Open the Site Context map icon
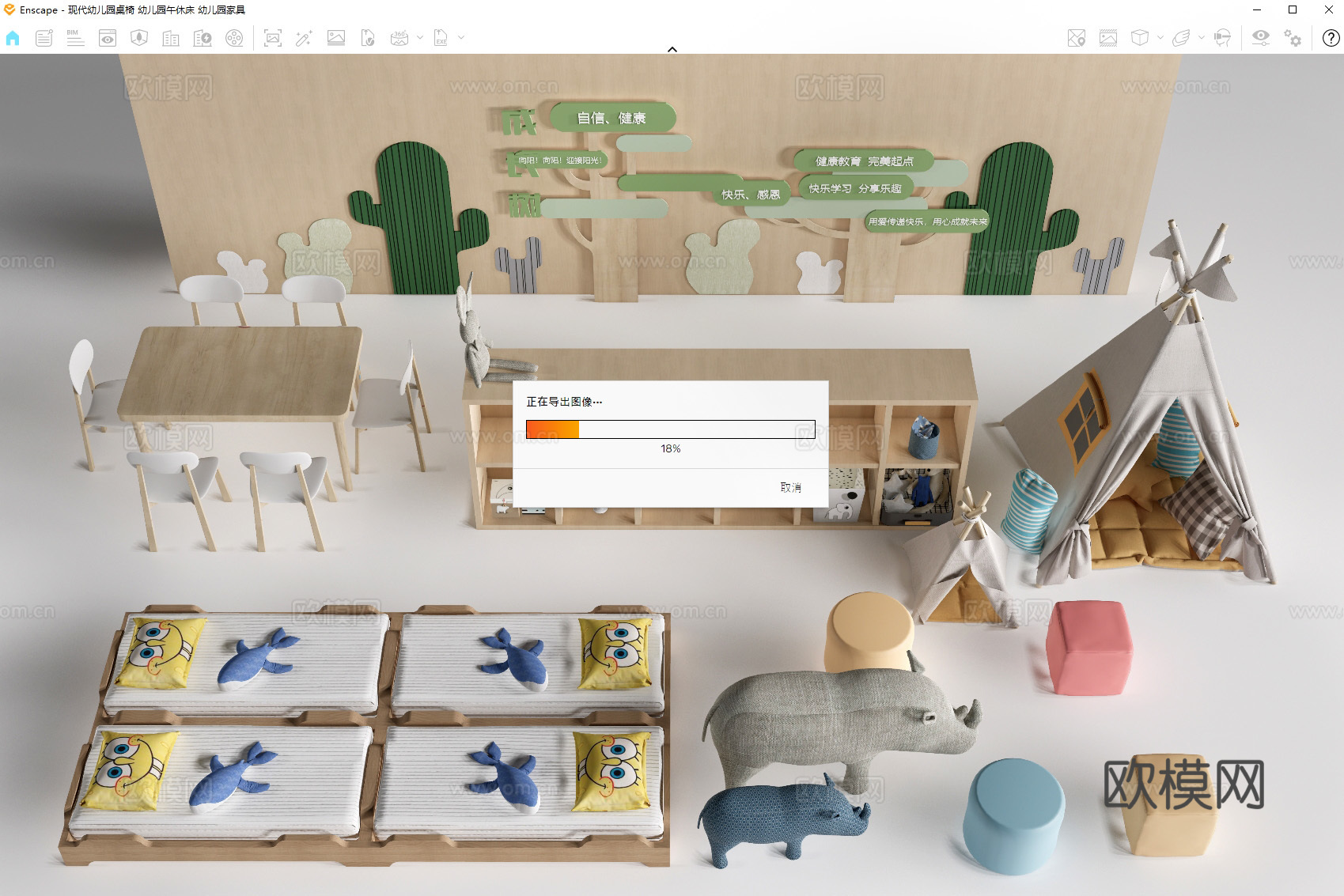This screenshot has width=1344, height=896. coord(139,38)
